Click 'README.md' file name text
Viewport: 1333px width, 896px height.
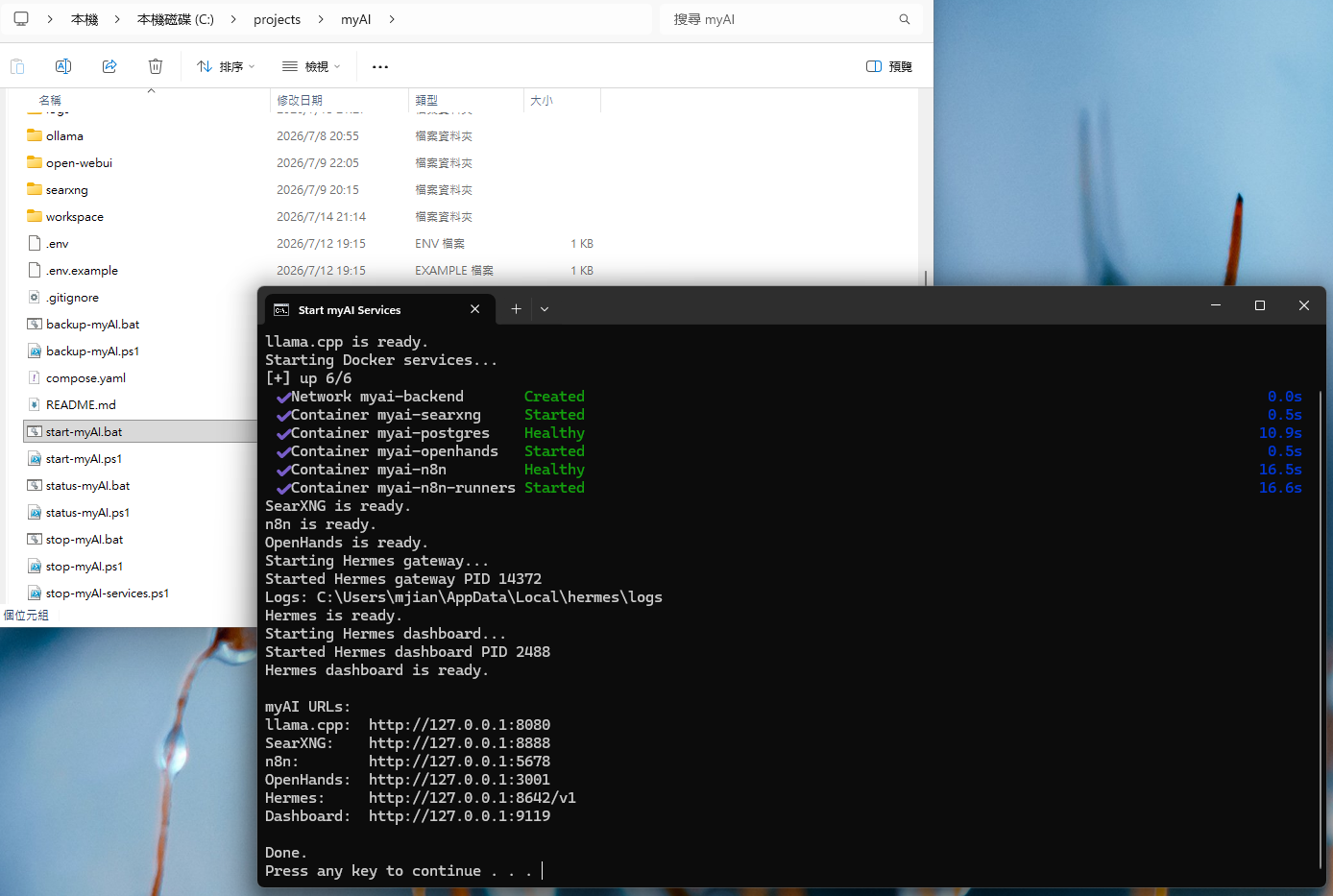81,404
